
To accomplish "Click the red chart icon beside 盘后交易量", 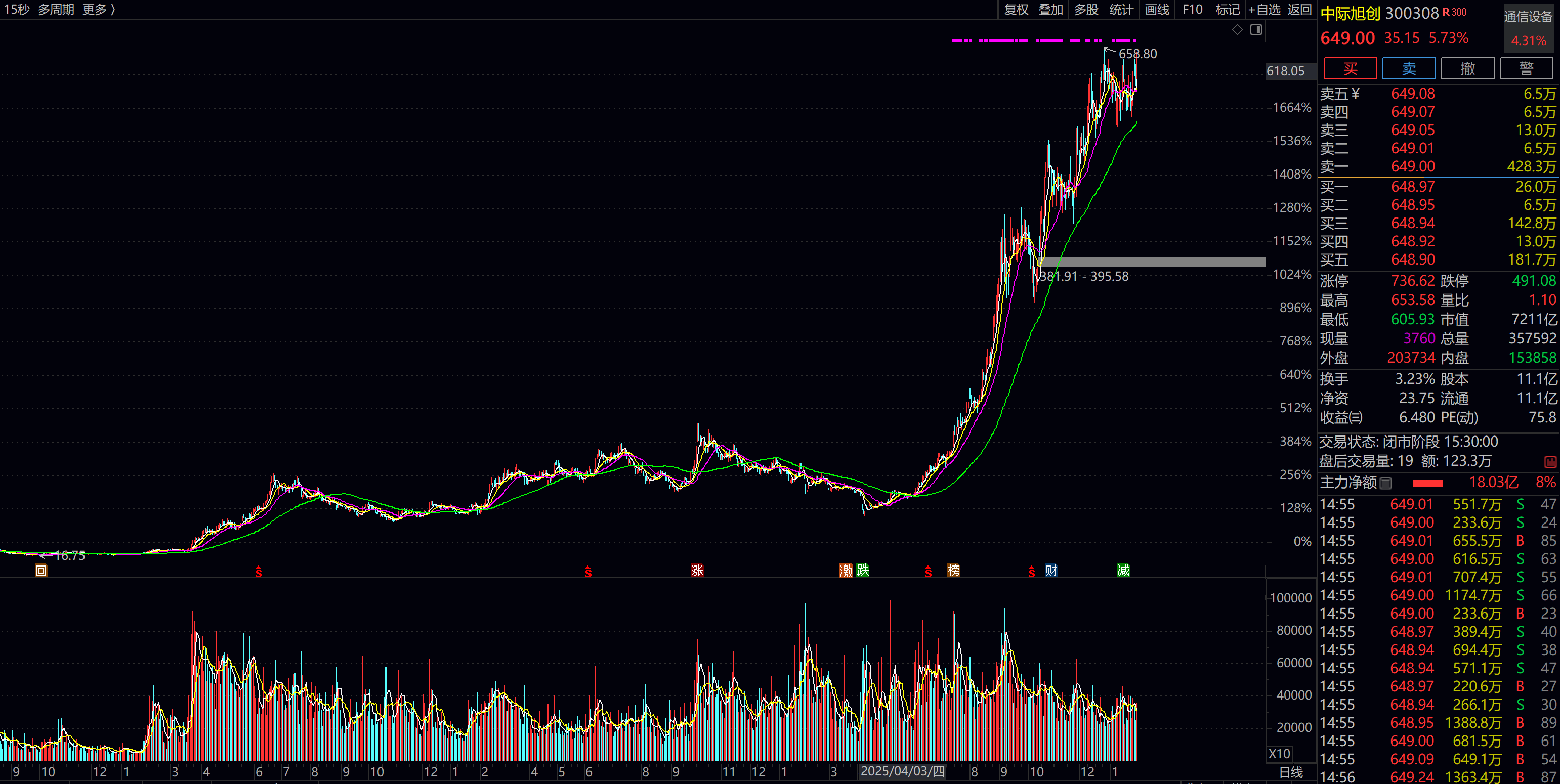I will point(1550,462).
